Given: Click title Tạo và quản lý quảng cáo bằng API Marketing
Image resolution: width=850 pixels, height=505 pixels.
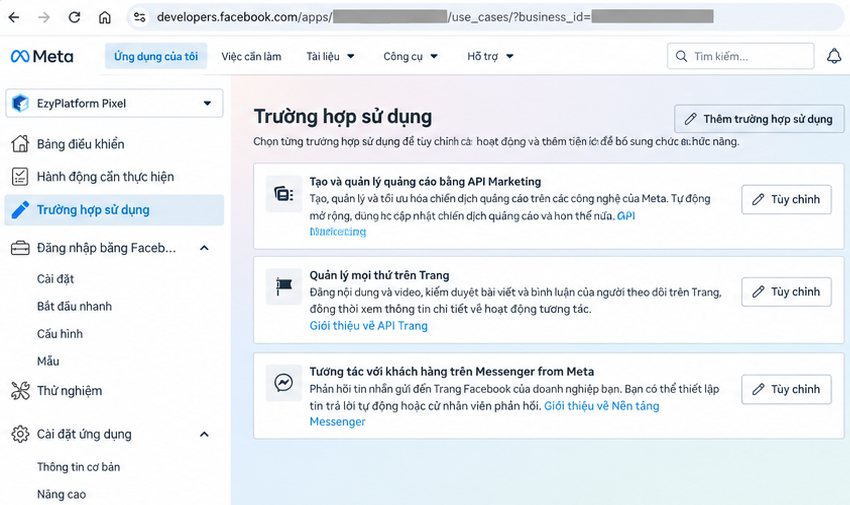Looking at the screenshot, I should click(x=426, y=182).
